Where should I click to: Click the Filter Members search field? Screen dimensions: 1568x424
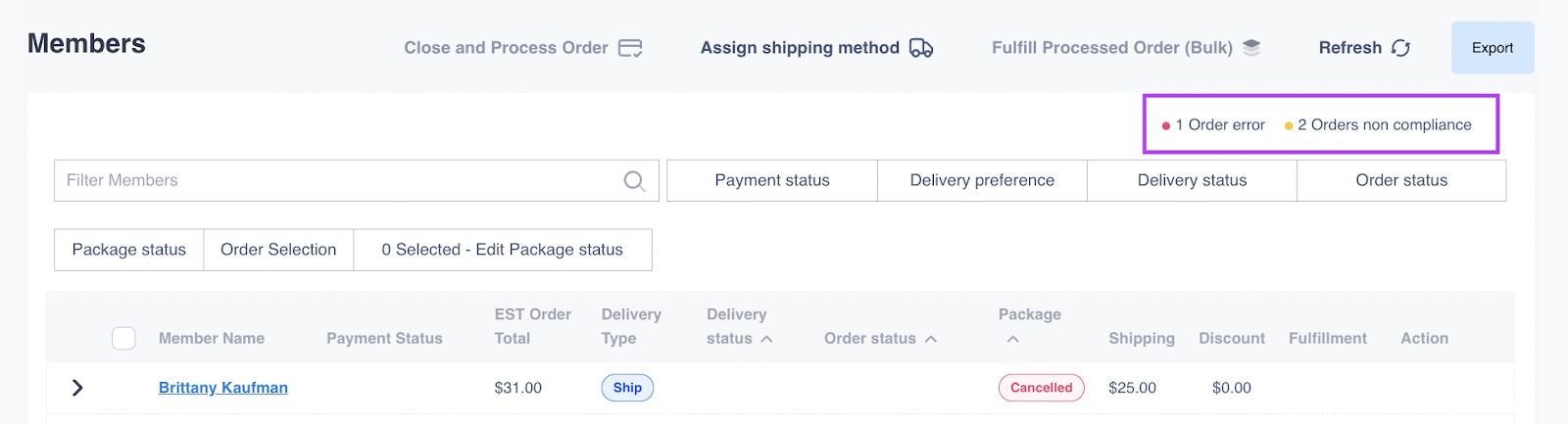coord(333,181)
